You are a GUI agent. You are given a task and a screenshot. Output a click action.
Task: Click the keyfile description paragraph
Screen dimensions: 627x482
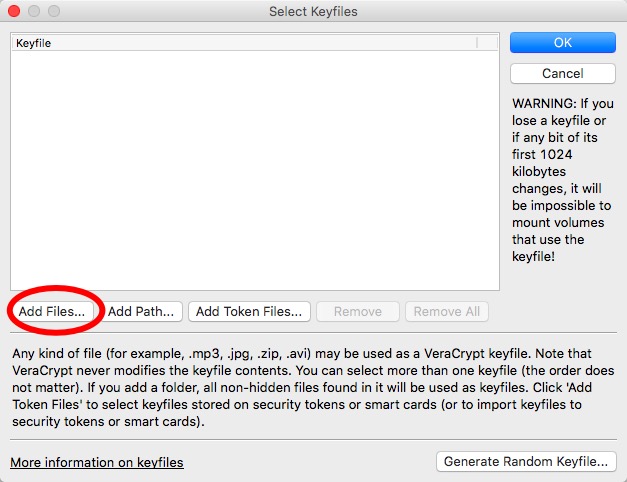[310, 389]
